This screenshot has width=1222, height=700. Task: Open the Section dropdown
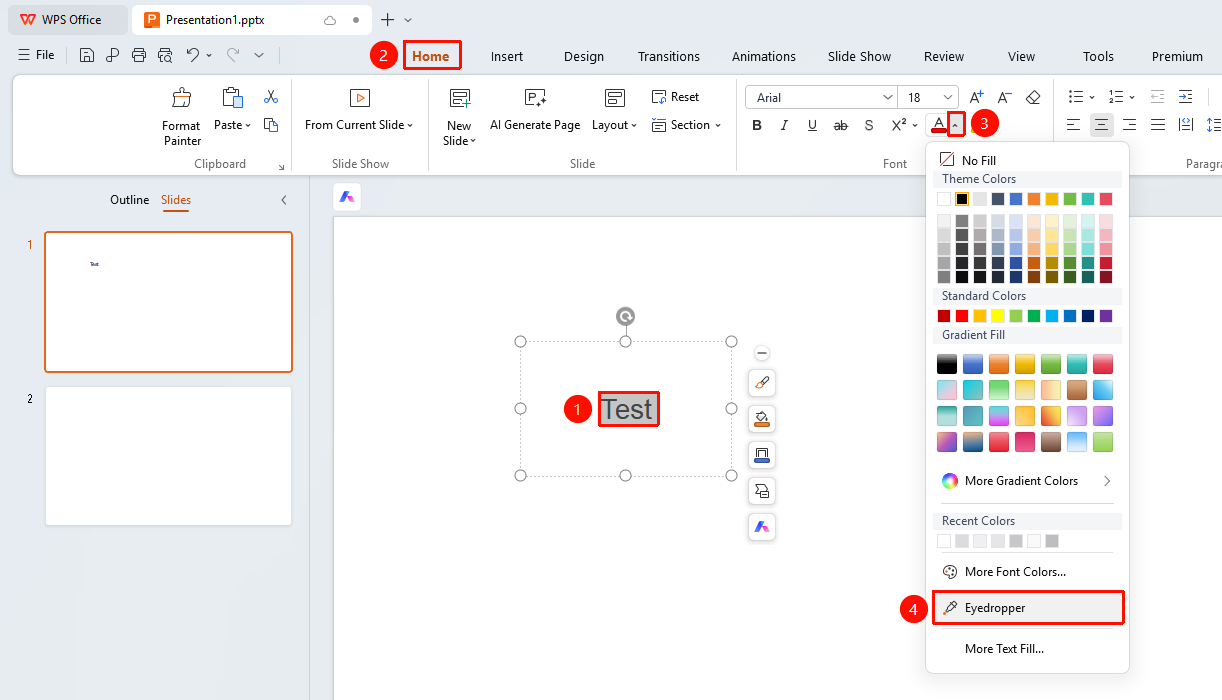tap(686, 125)
